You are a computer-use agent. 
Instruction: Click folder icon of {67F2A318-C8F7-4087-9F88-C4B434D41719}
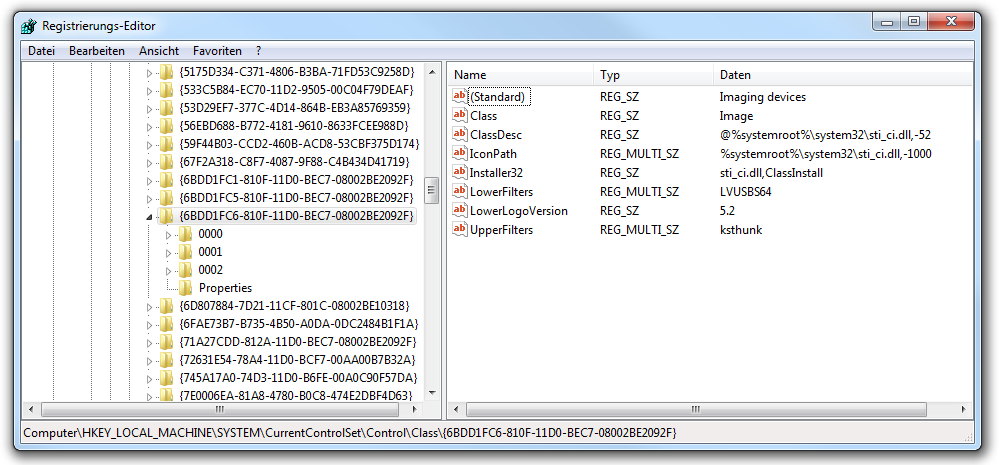click(166, 161)
